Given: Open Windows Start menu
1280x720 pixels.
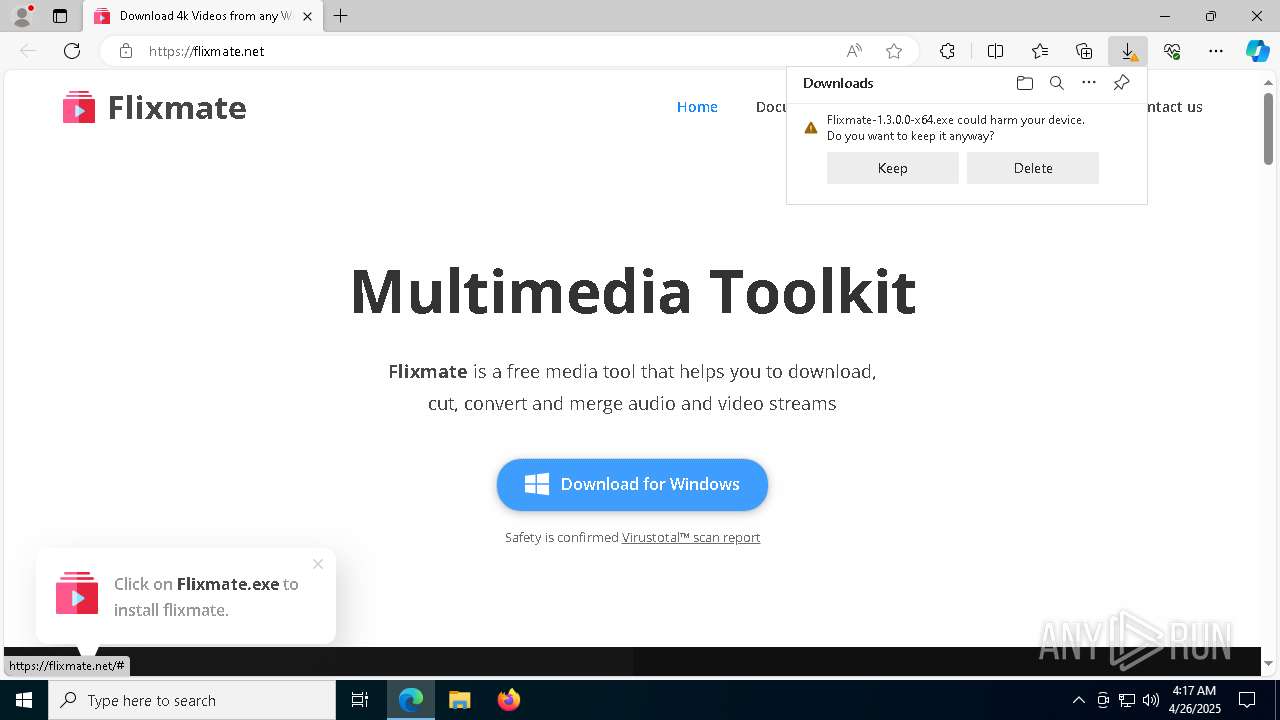Looking at the screenshot, I should click(24, 700).
